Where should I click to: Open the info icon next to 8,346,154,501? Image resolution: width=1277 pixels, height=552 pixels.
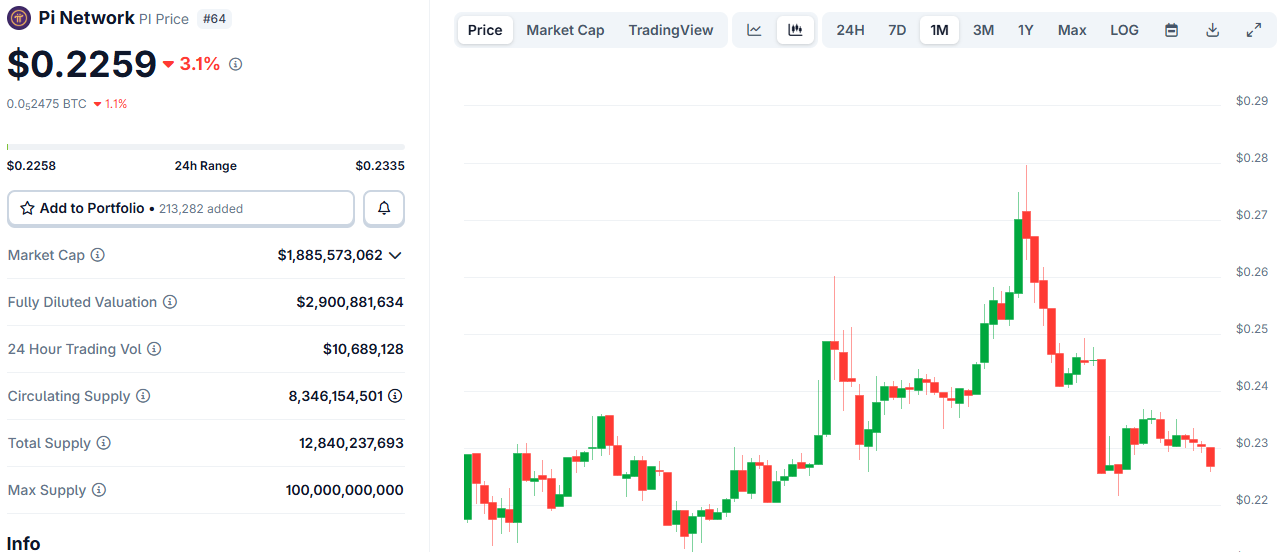coord(395,396)
